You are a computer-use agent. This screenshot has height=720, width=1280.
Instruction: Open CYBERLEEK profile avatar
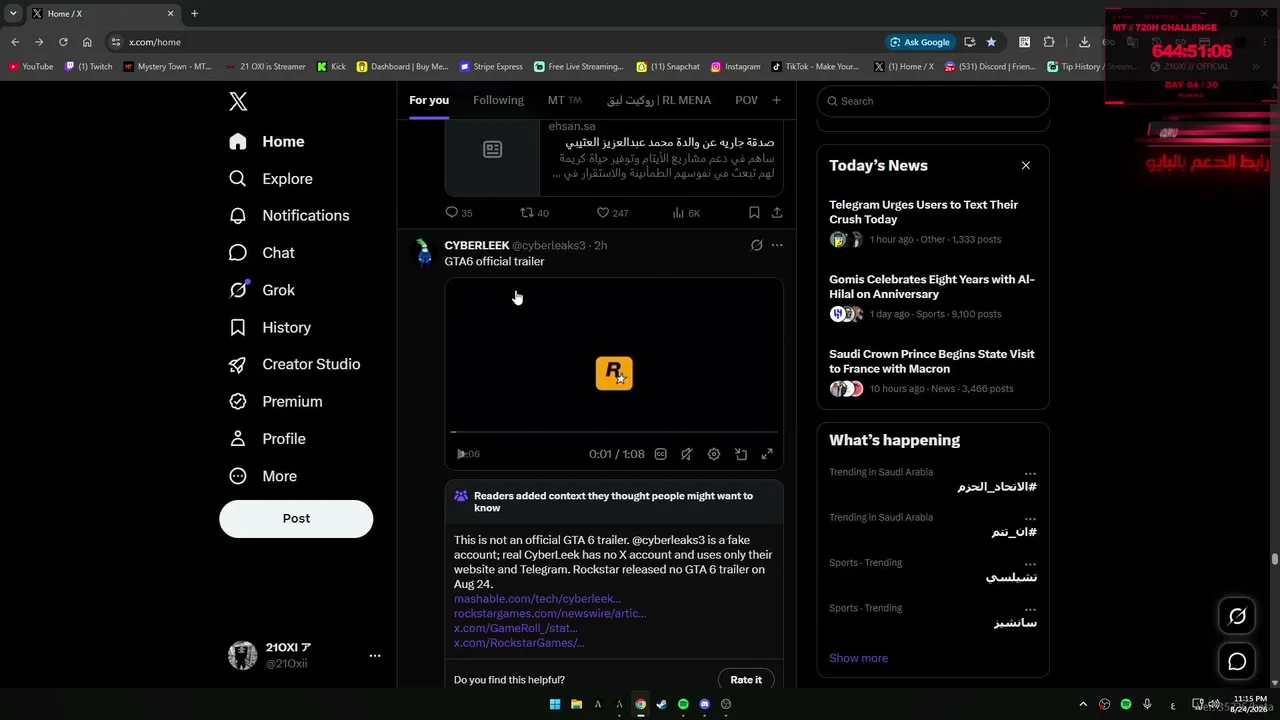pos(424,253)
